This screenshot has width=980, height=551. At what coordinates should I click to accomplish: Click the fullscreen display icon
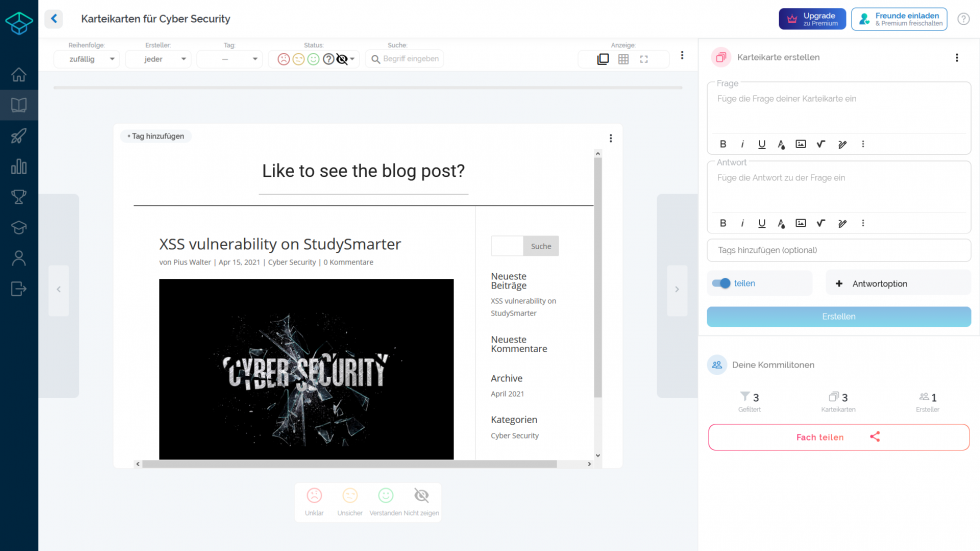(644, 59)
